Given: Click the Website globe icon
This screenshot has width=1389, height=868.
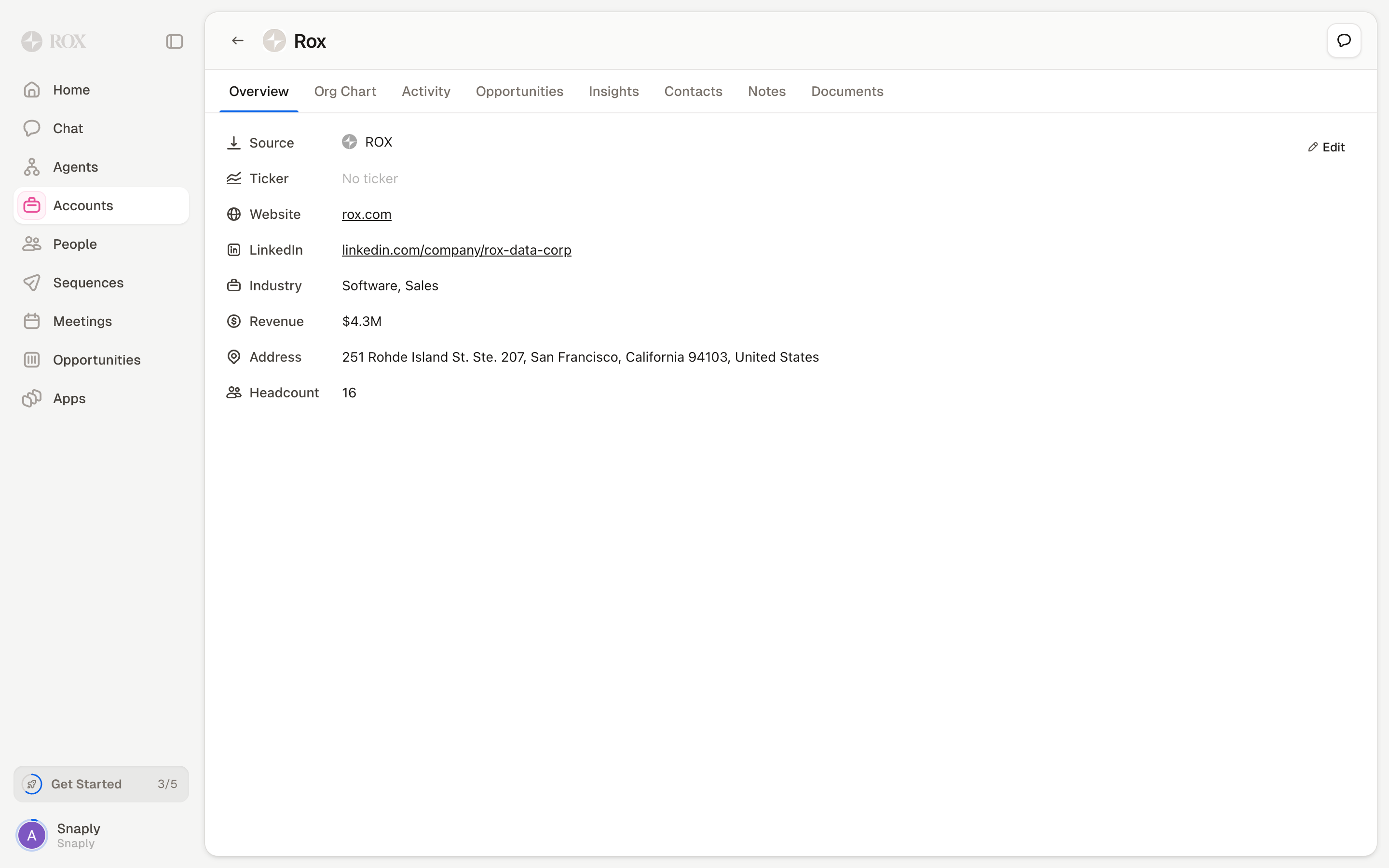Looking at the screenshot, I should [233, 214].
